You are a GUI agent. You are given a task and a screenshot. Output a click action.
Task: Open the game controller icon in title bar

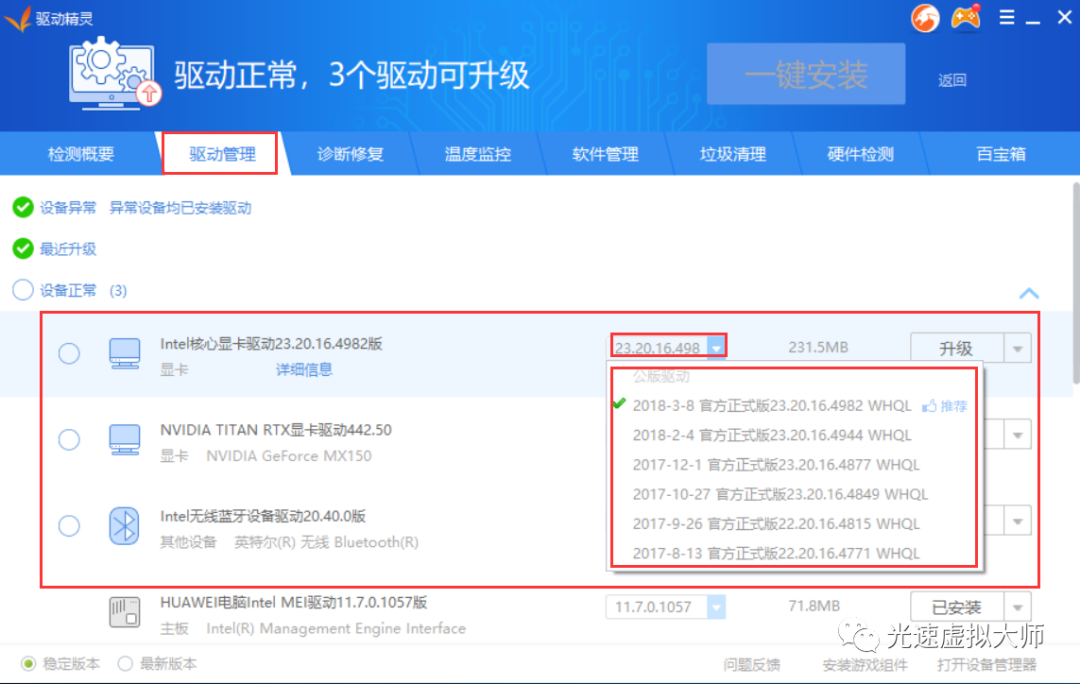966,17
